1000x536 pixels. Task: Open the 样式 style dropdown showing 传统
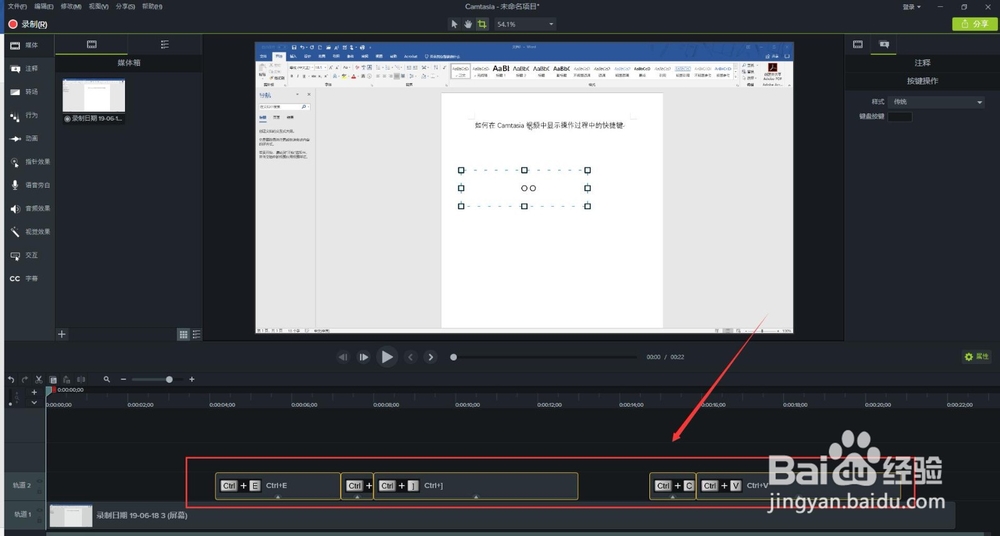[938, 102]
